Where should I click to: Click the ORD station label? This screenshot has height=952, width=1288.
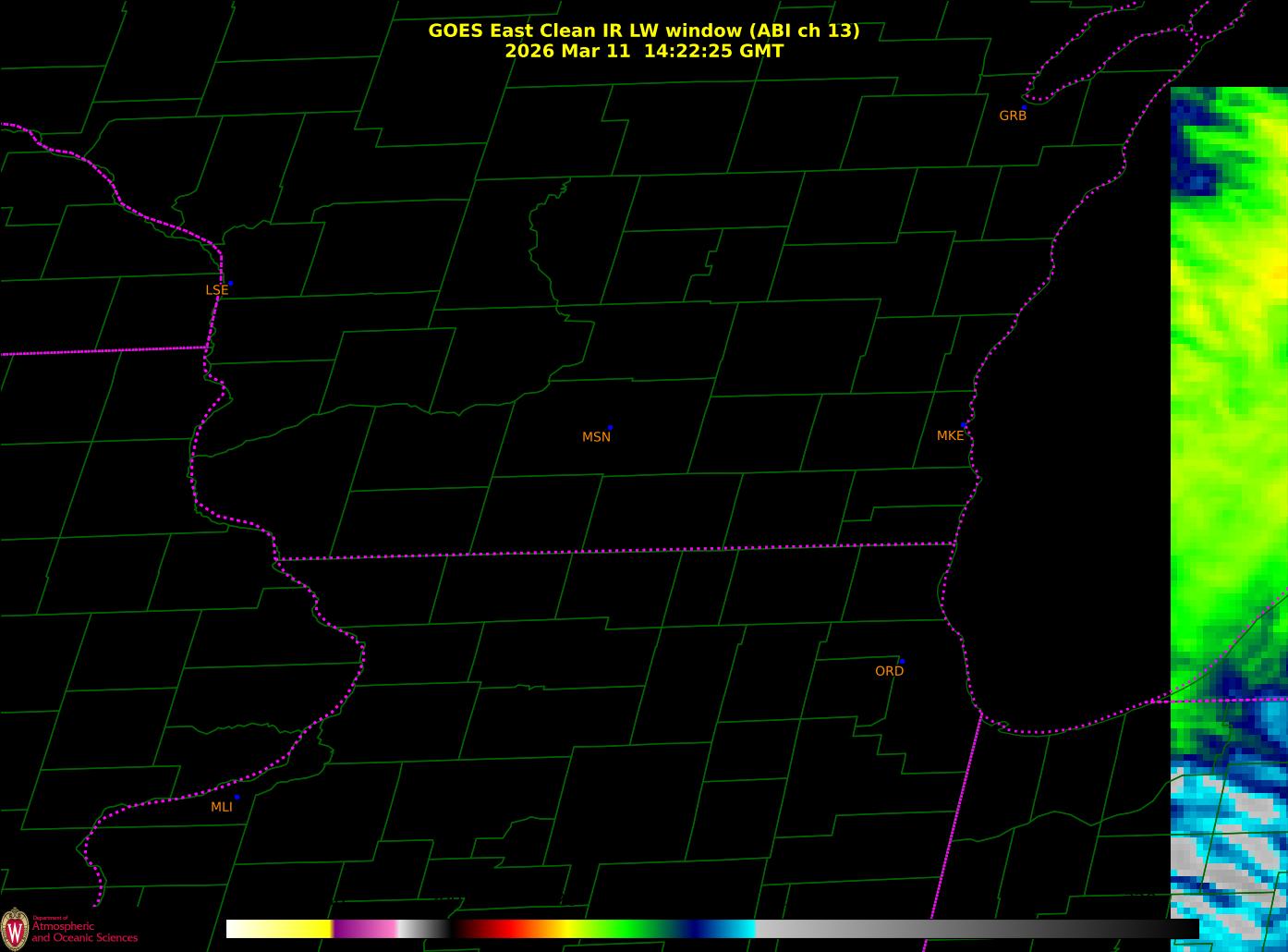889,671
